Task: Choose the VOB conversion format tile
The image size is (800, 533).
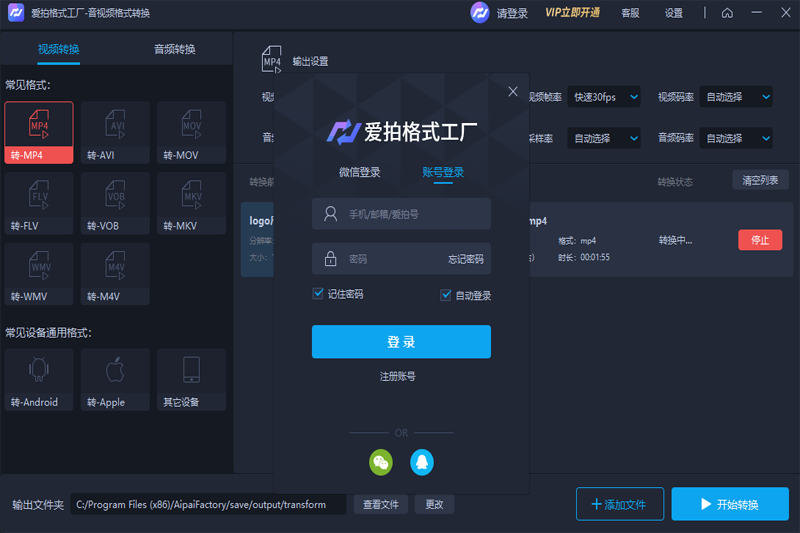Action: click(115, 203)
